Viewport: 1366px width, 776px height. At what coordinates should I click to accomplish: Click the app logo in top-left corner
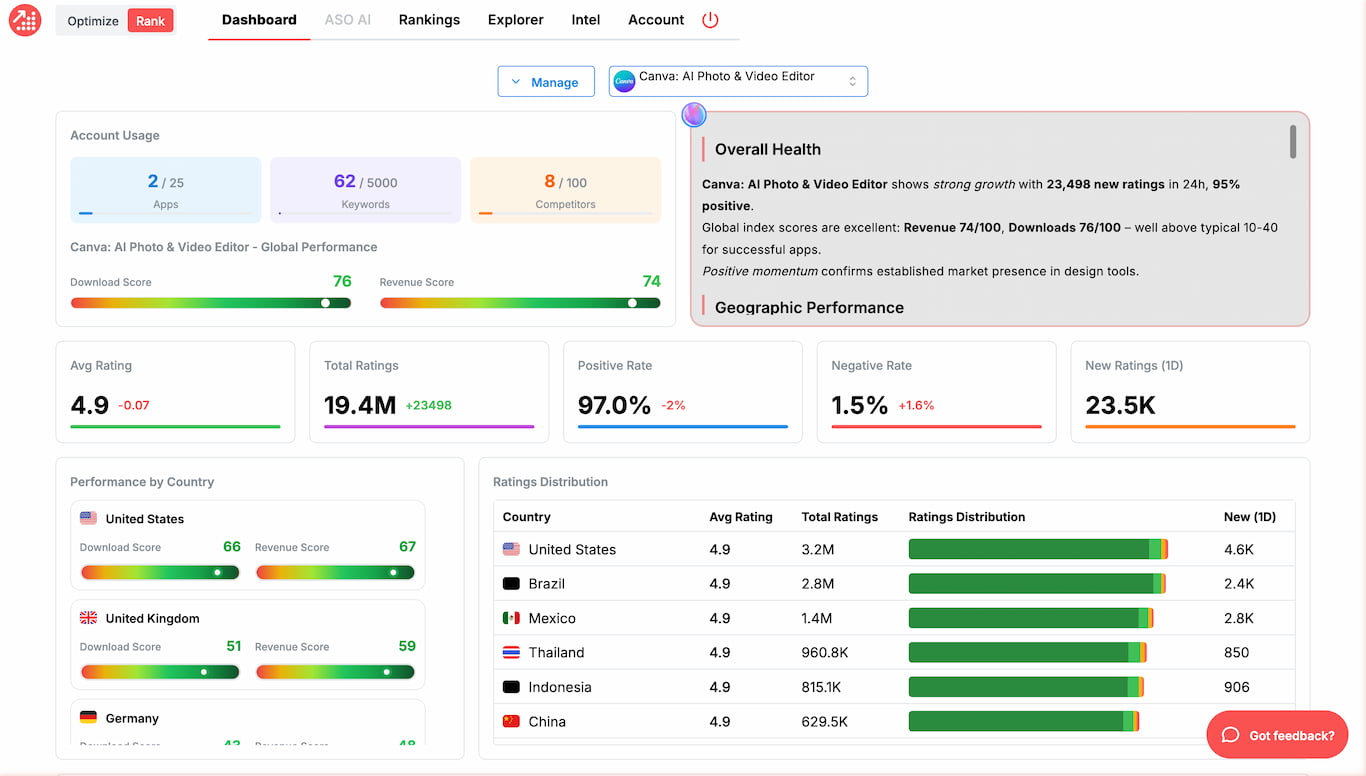(24, 20)
